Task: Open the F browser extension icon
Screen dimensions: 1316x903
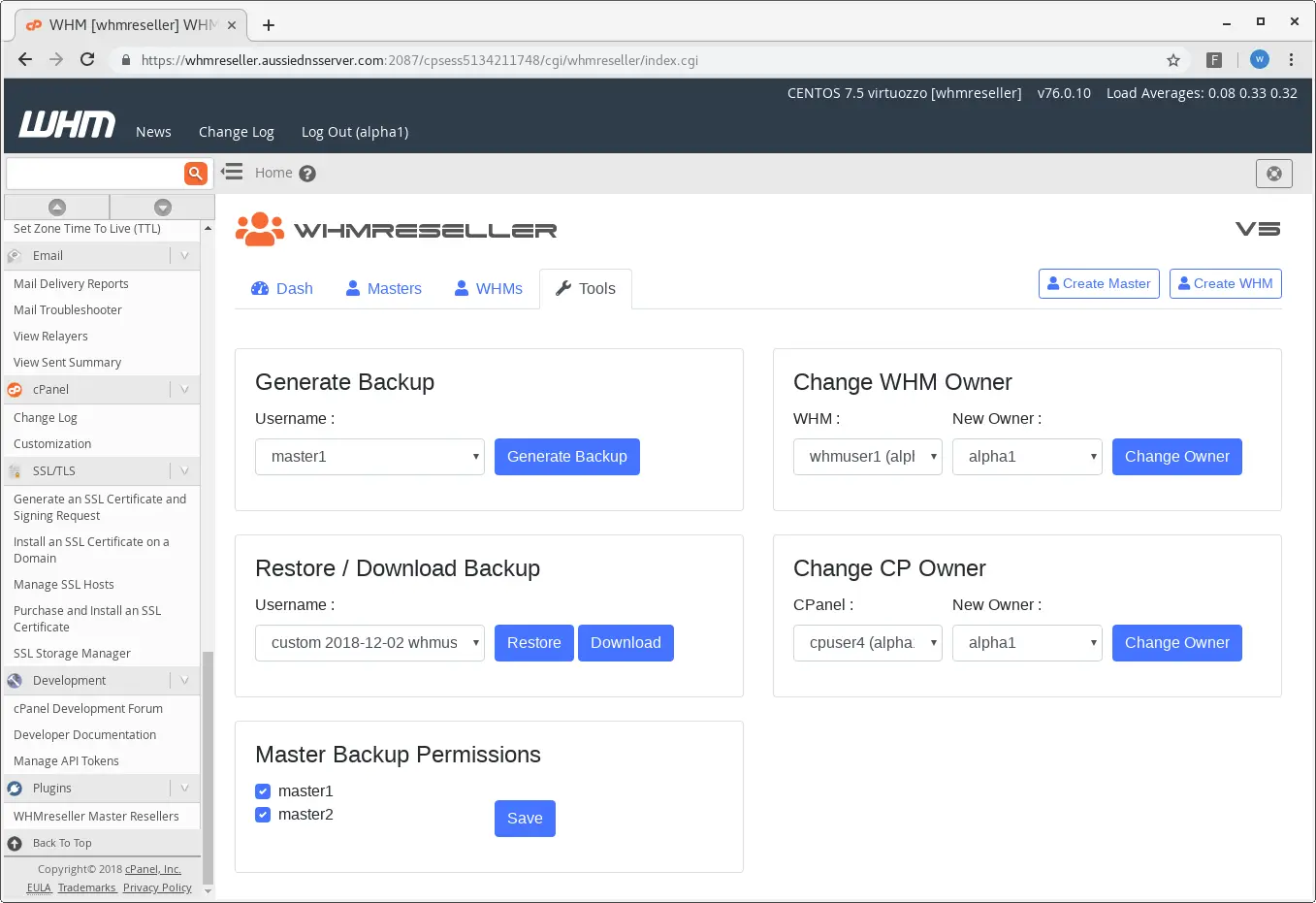Action: pos(1214,60)
